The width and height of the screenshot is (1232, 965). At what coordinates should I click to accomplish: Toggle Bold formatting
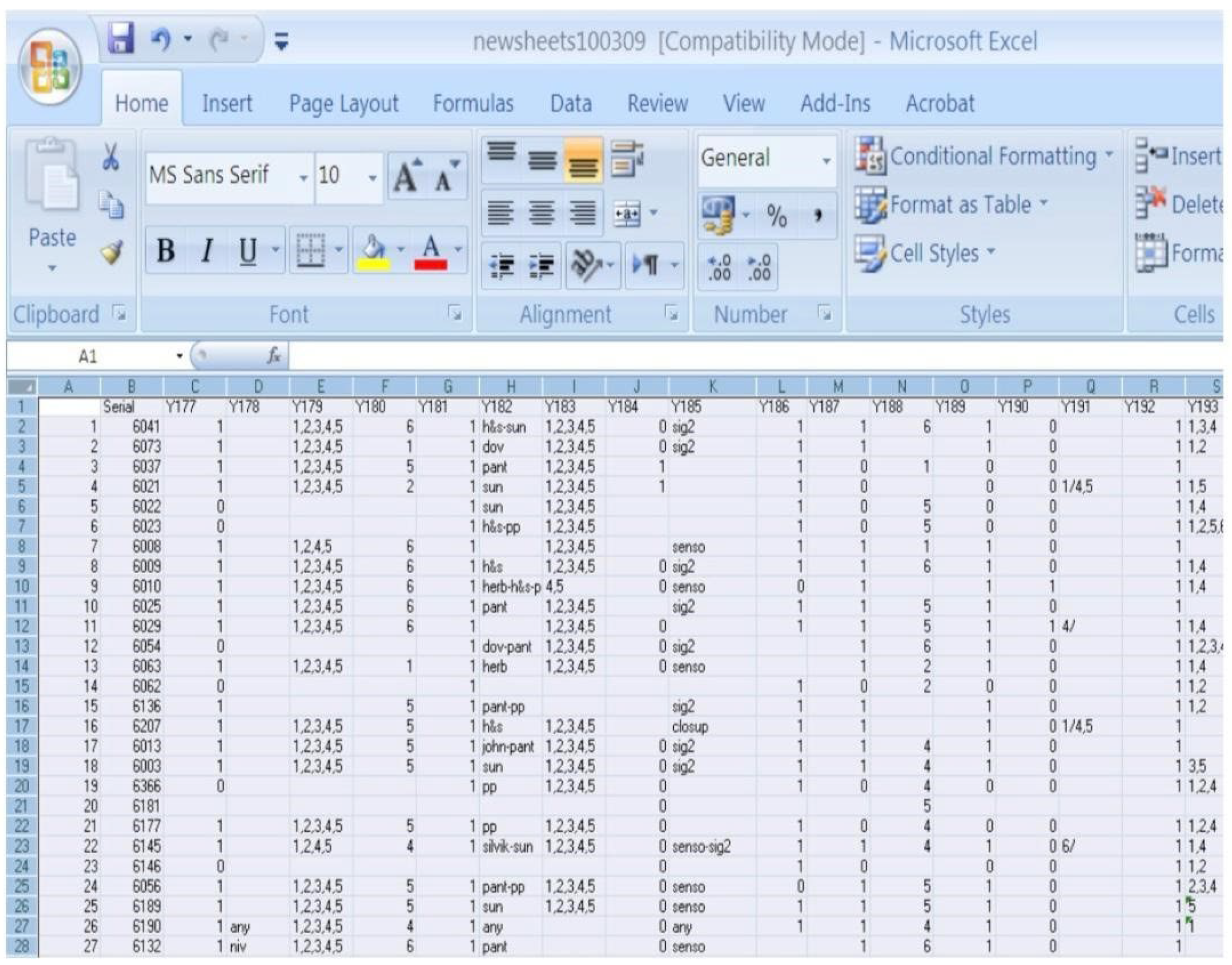coord(165,250)
